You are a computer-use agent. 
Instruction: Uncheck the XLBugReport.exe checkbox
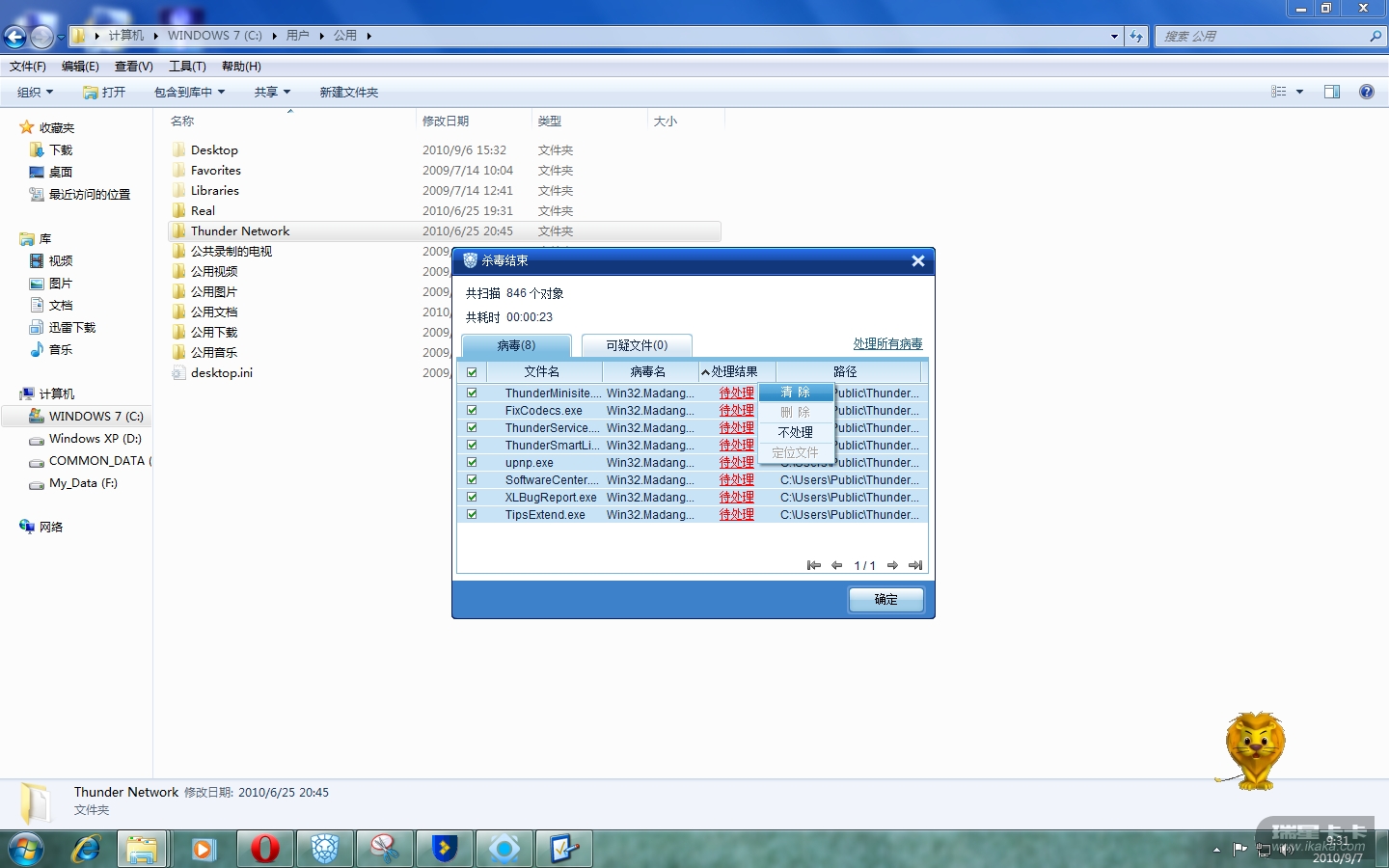[472, 498]
